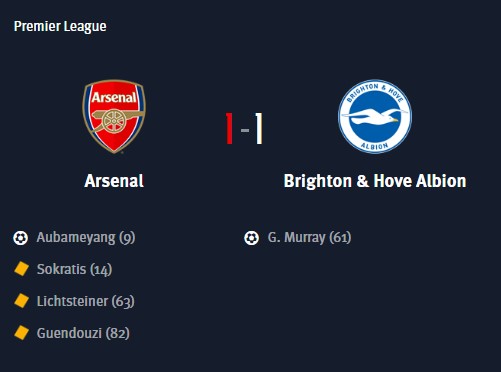Screen dimensions: 501x372
Task: Click the goal ball icon beside G. Murray
Action: coord(251,238)
